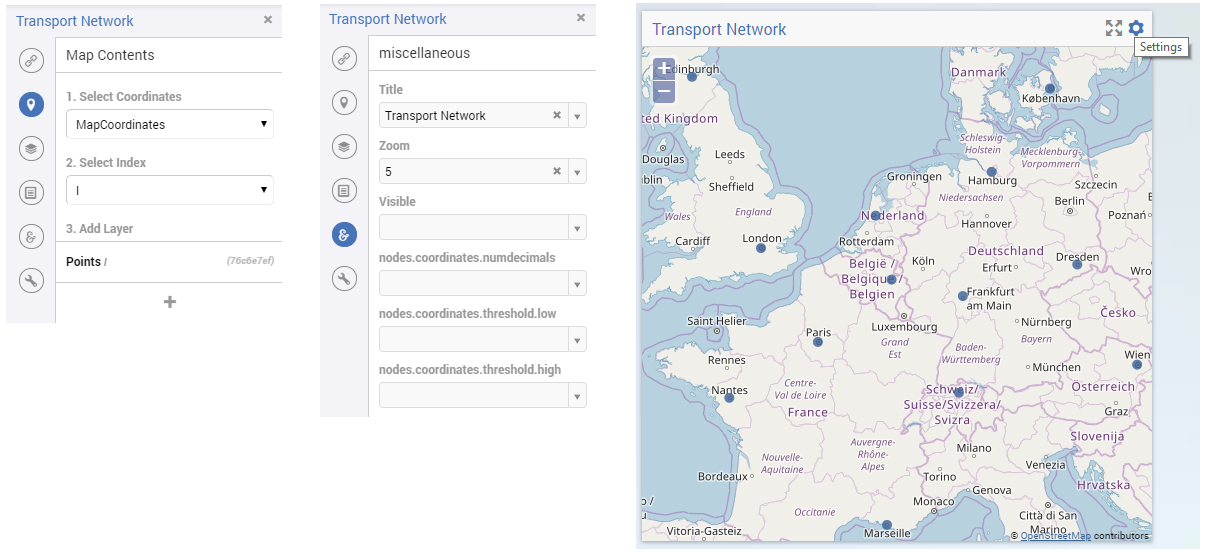This screenshot has height=554, width=1205.
Task: Click the map Settings gear icon
Action: tap(1136, 28)
